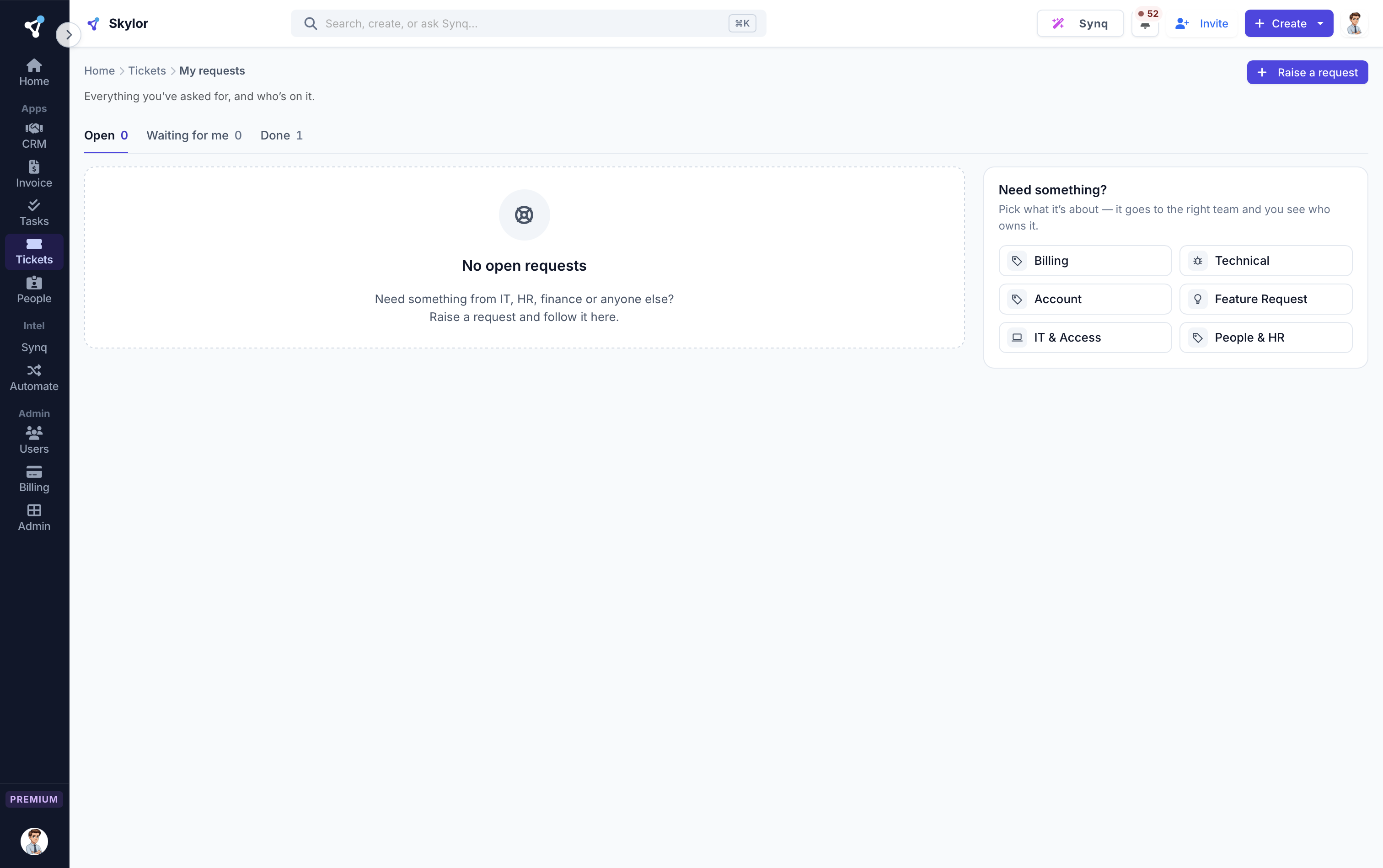1383x868 pixels.
Task: Open Users admin page
Action: (x=34, y=440)
